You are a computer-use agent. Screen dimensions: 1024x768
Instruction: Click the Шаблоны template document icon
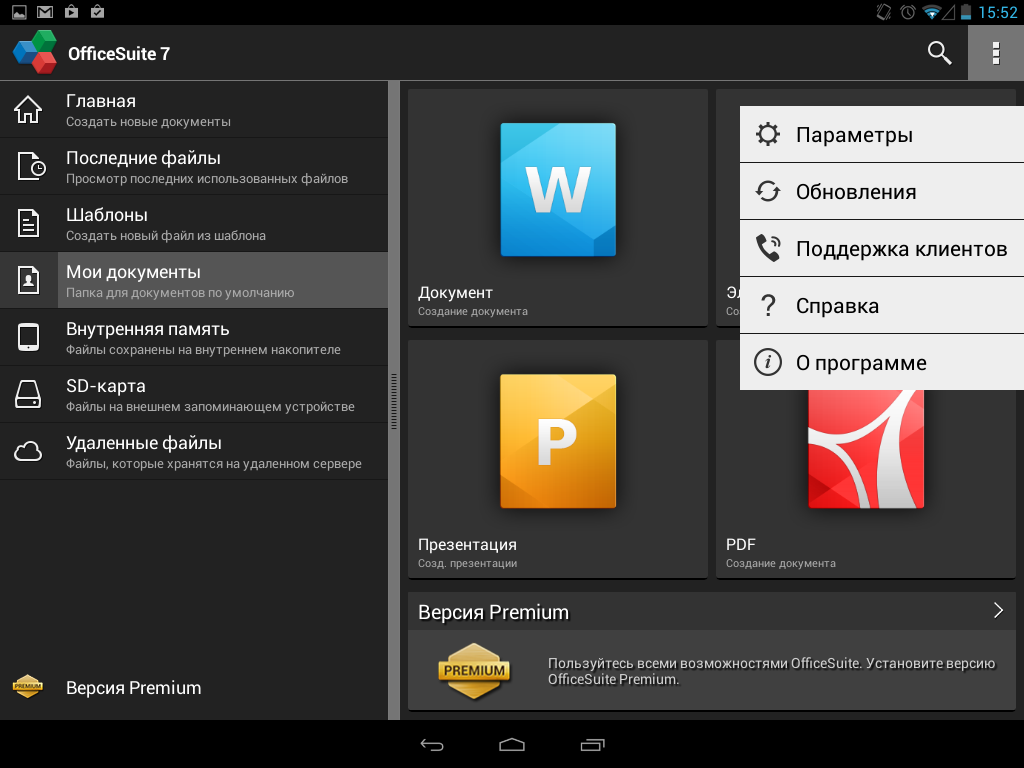click(x=28, y=223)
